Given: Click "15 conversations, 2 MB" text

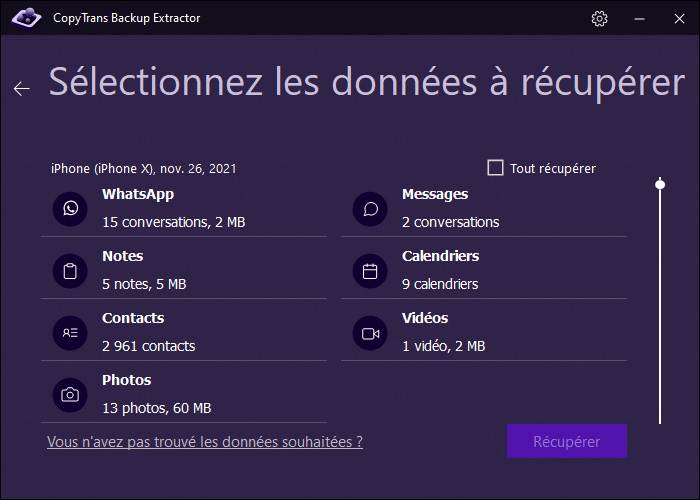Looking at the screenshot, I should tap(174, 222).
